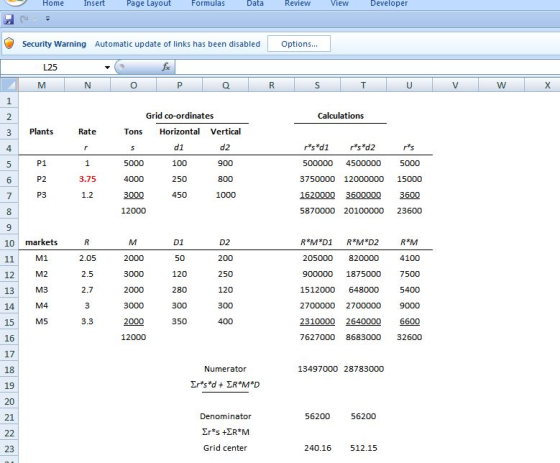The width and height of the screenshot is (560, 463).
Task: Click the Security Warning shield icon
Action: (x=9, y=44)
